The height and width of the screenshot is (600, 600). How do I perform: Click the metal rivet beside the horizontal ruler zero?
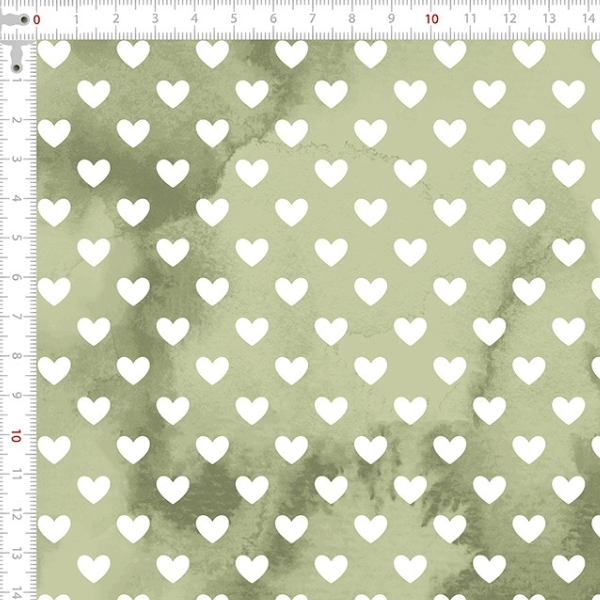[24, 20]
